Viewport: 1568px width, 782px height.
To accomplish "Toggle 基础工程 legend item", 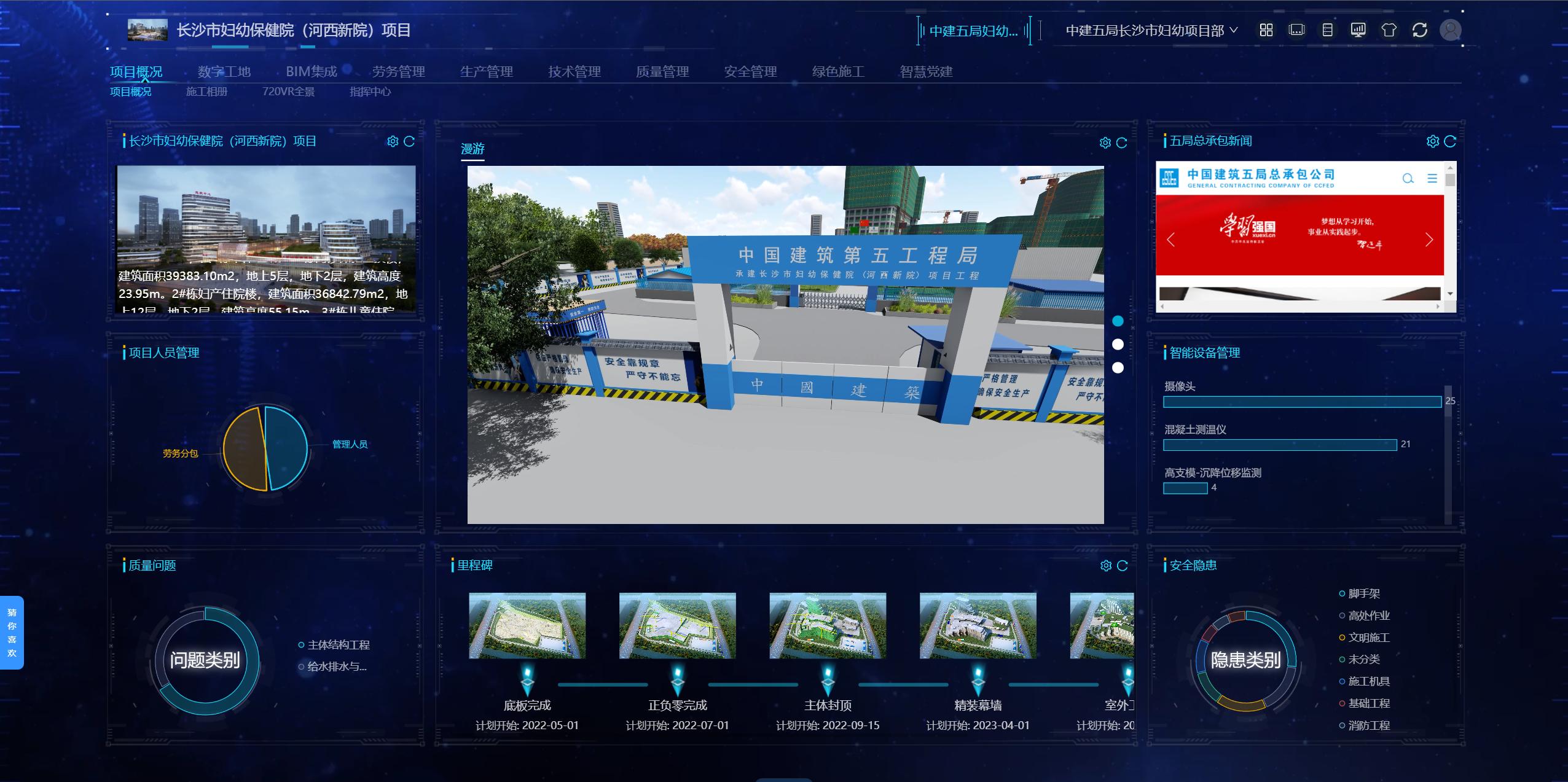I will (1364, 703).
